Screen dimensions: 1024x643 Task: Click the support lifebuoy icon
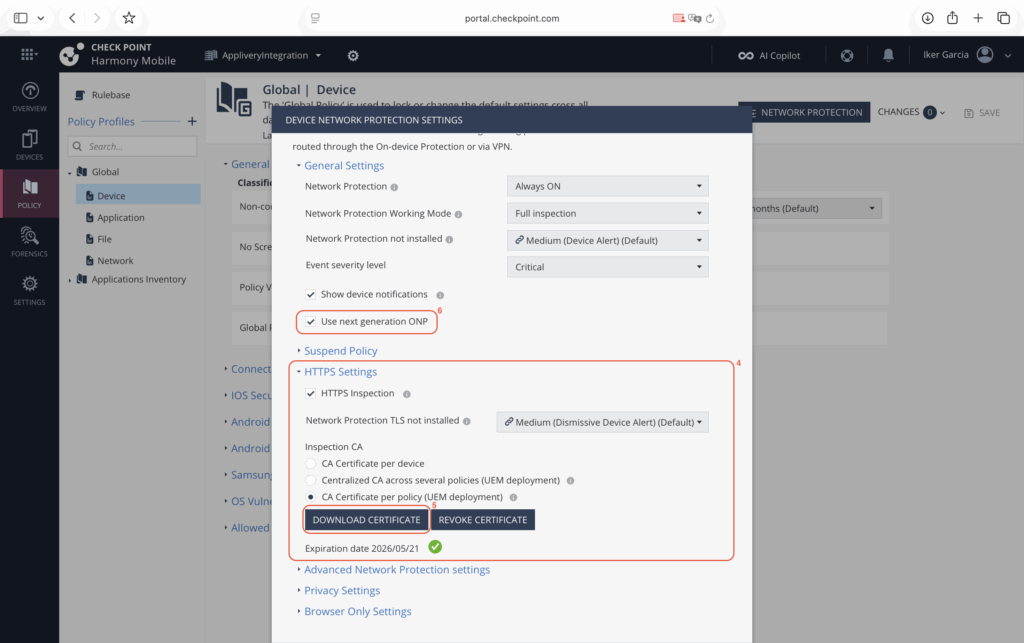pos(846,55)
